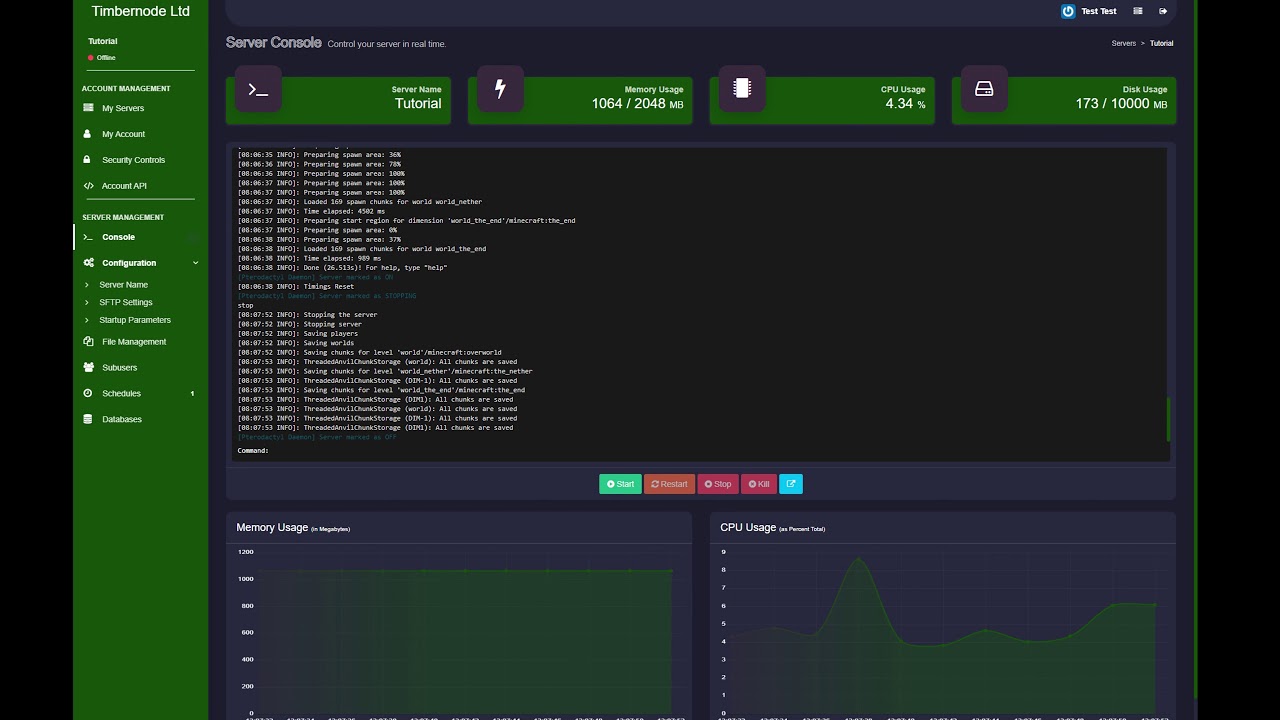Click the Security Controls lock icon
This screenshot has width=1280, height=720.
pyautogui.click(x=88, y=160)
